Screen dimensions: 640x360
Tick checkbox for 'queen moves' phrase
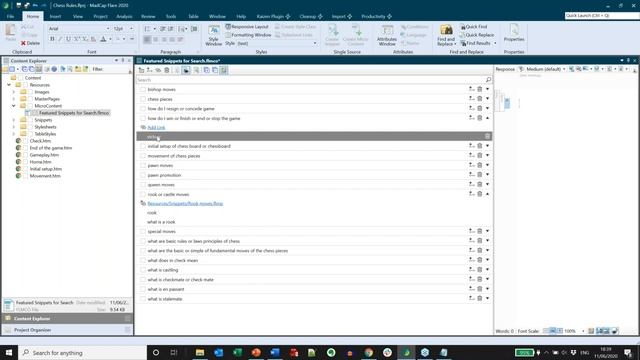[142, 185]
